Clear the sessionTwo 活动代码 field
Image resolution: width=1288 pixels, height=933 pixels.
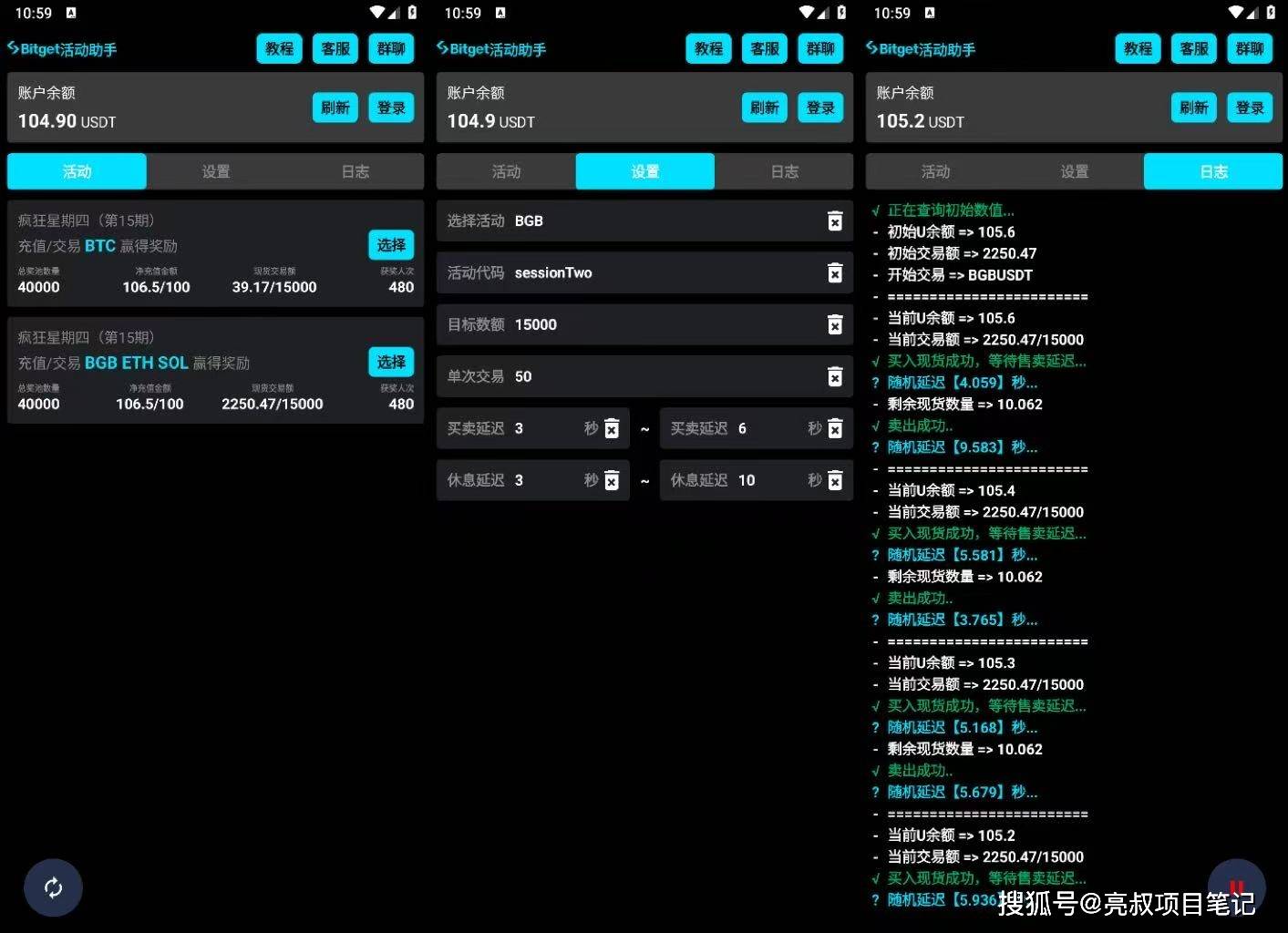tap(835, 272)
